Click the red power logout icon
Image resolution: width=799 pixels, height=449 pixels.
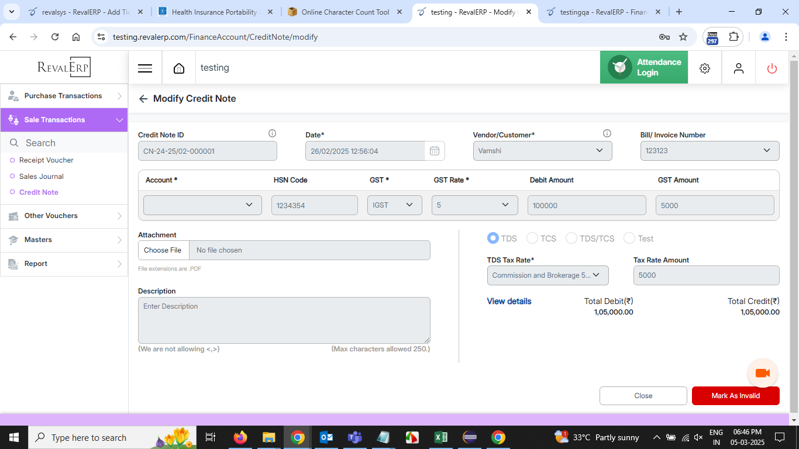pyautogui.click(x=771, y=68)
